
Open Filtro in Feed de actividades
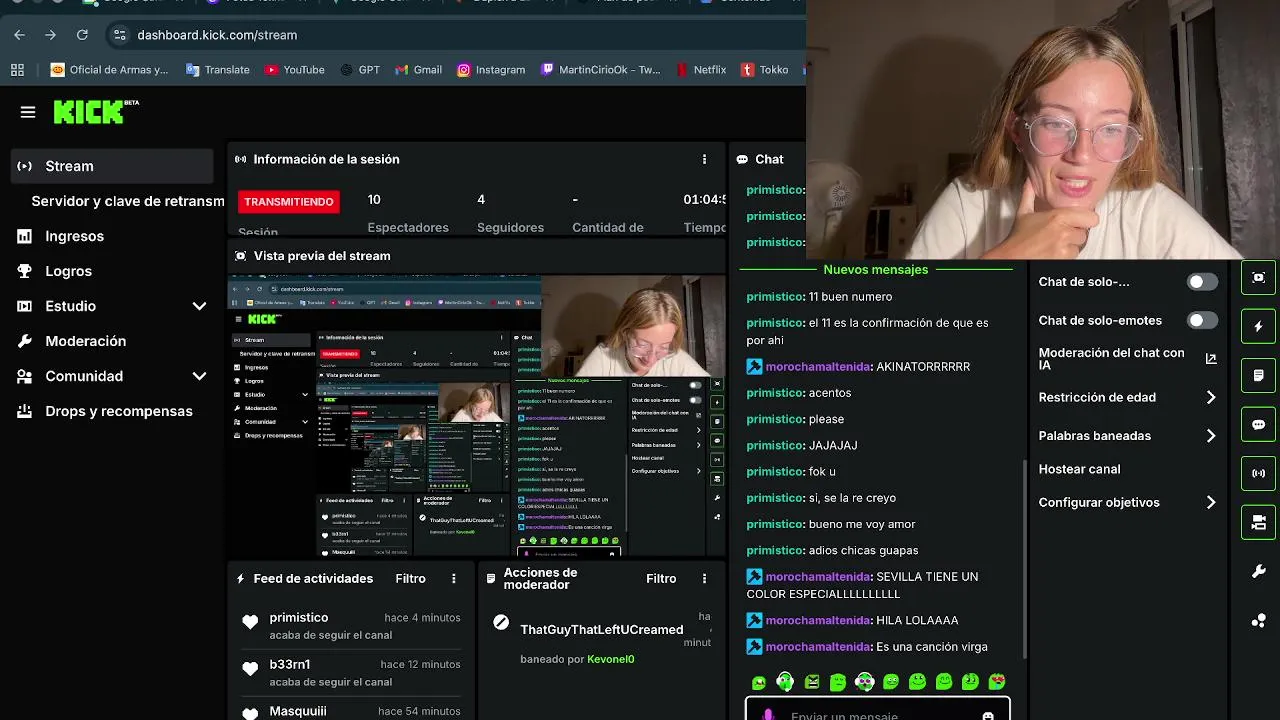tap(410, 579)
